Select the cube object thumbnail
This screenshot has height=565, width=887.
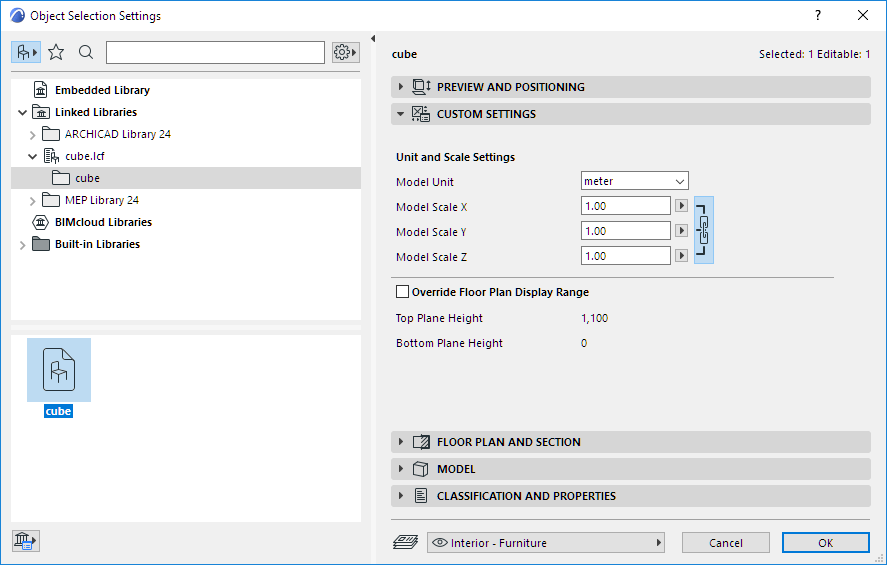[59, 371]
